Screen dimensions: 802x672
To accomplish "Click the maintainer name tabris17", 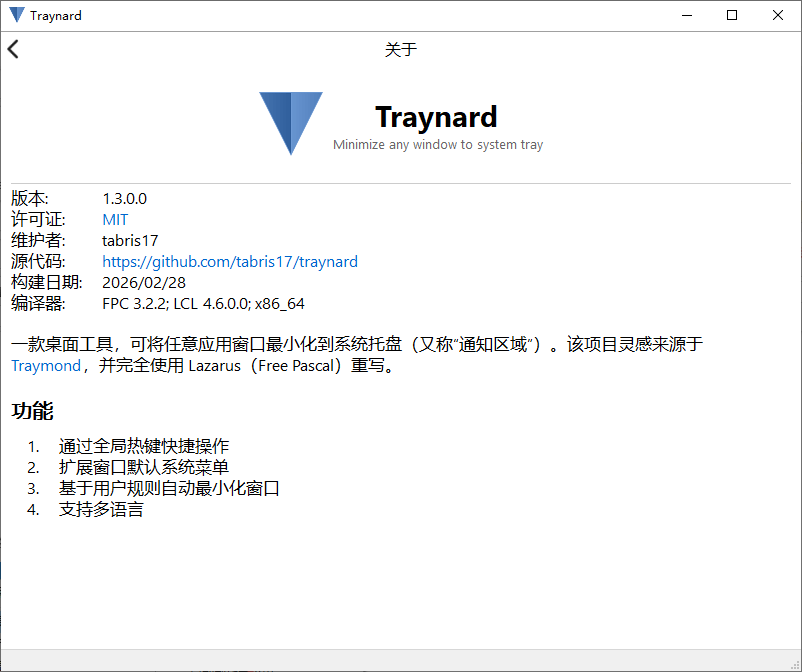I will pos(130,240).
